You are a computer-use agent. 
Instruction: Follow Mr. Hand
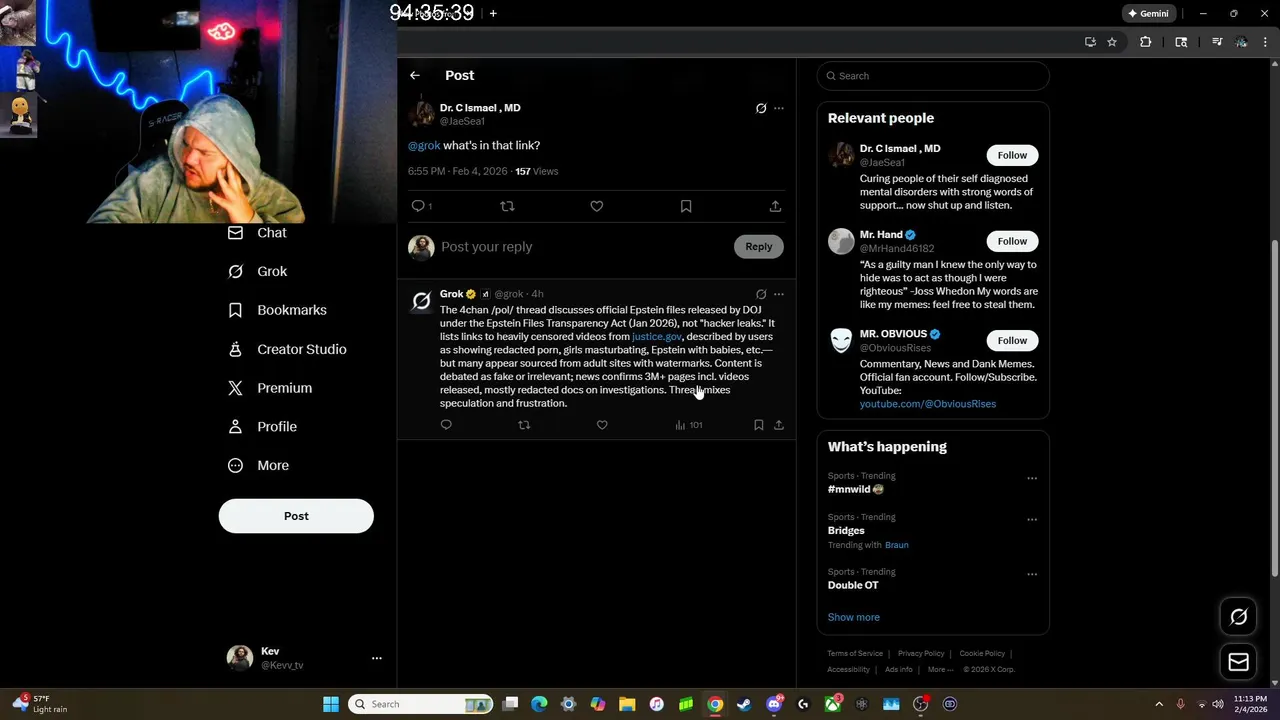coord(1012,241)
